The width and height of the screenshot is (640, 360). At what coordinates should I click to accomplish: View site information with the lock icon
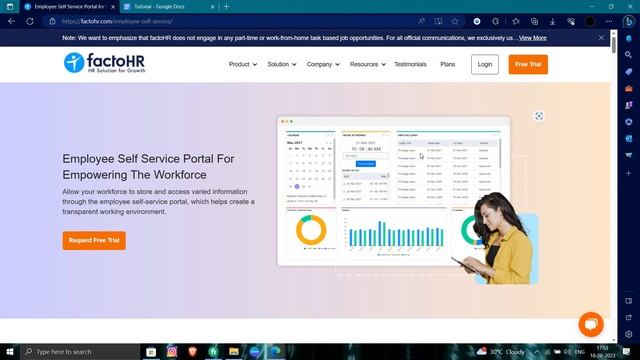[x=52, y=21]
